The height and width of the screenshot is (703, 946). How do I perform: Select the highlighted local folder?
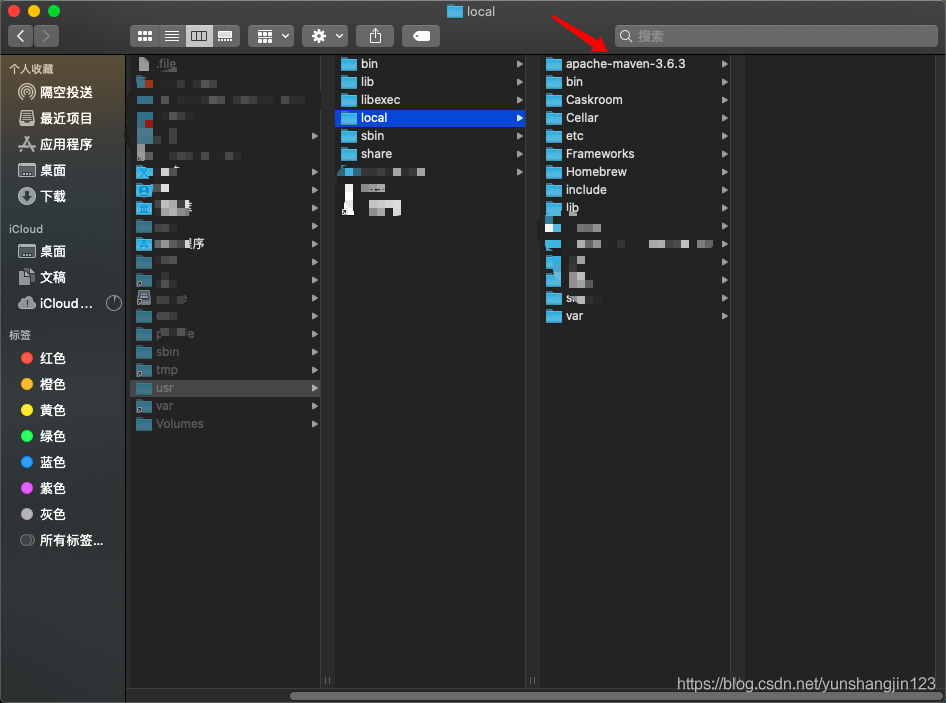pyautogui.click(x=430, y=118)
